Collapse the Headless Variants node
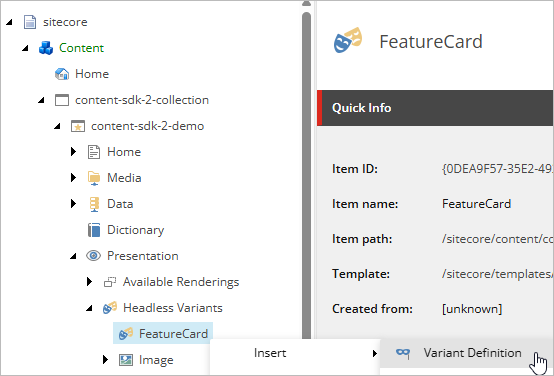Viewport: 554px width, 376px height. 89,308
